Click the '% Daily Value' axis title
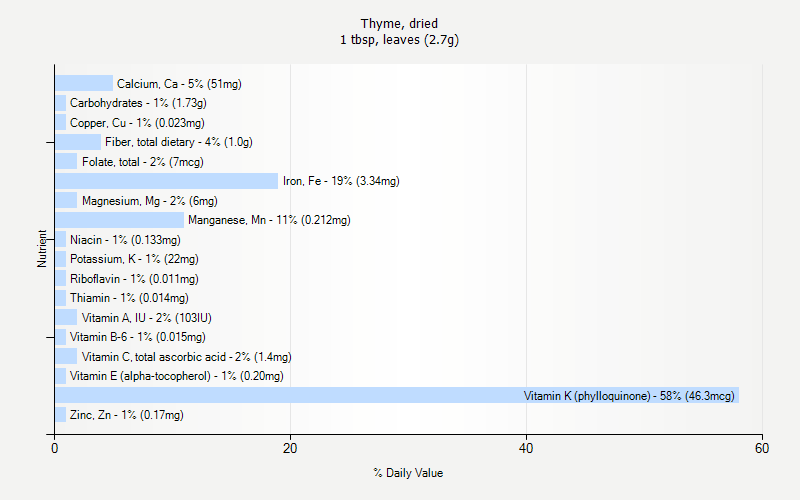The height and width of the screenshot is (500, 800). (x=408, y=473)
